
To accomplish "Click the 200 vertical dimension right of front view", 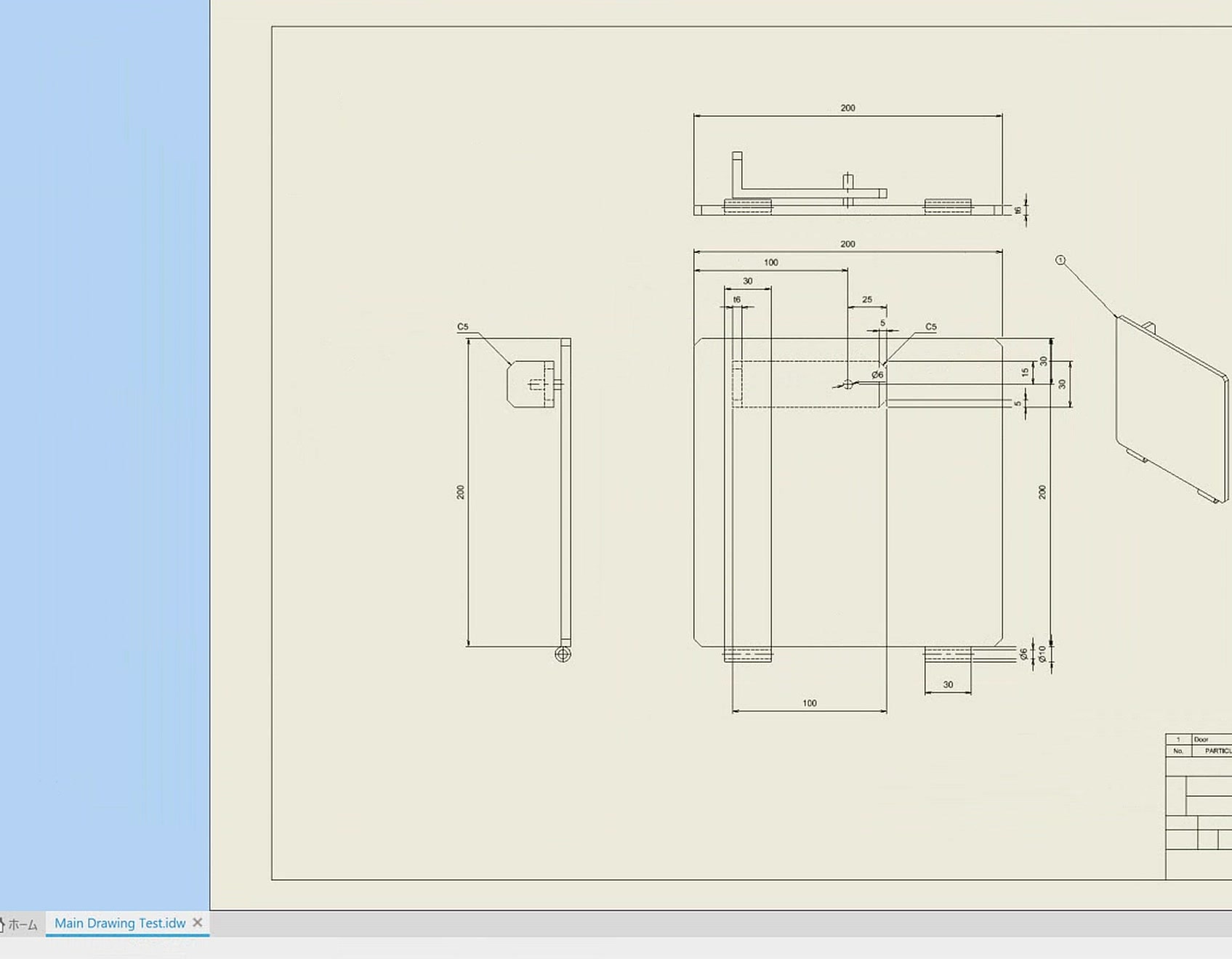I will pos(1042,492).
